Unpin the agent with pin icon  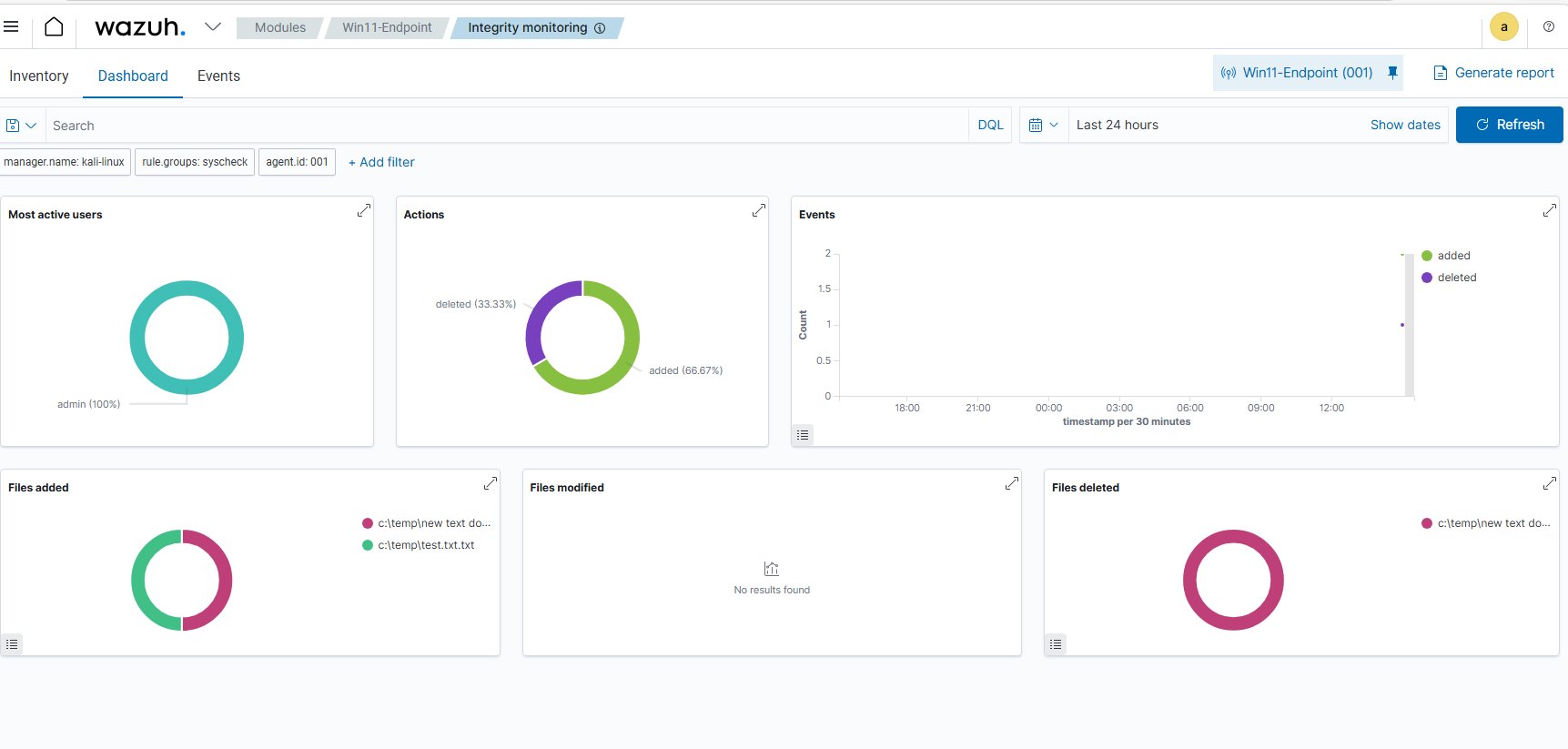click(x=1392, y=73)
